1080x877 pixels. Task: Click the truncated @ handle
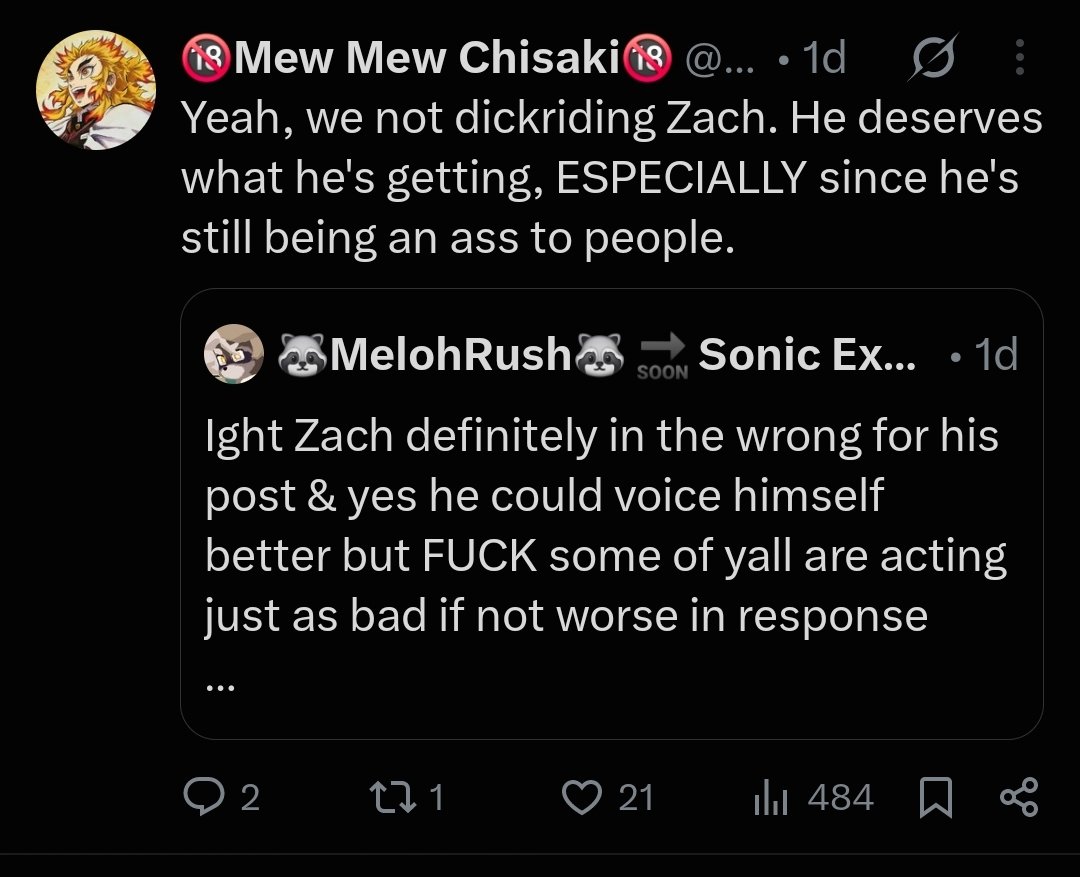(719, 58)
